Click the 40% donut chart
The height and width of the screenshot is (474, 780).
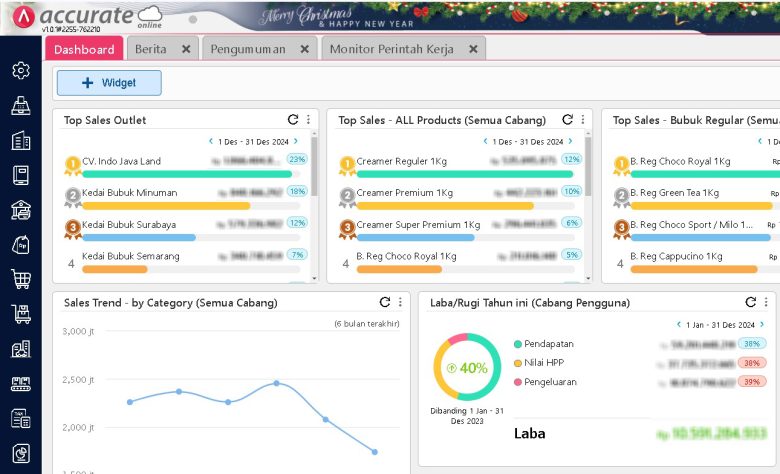467,367
